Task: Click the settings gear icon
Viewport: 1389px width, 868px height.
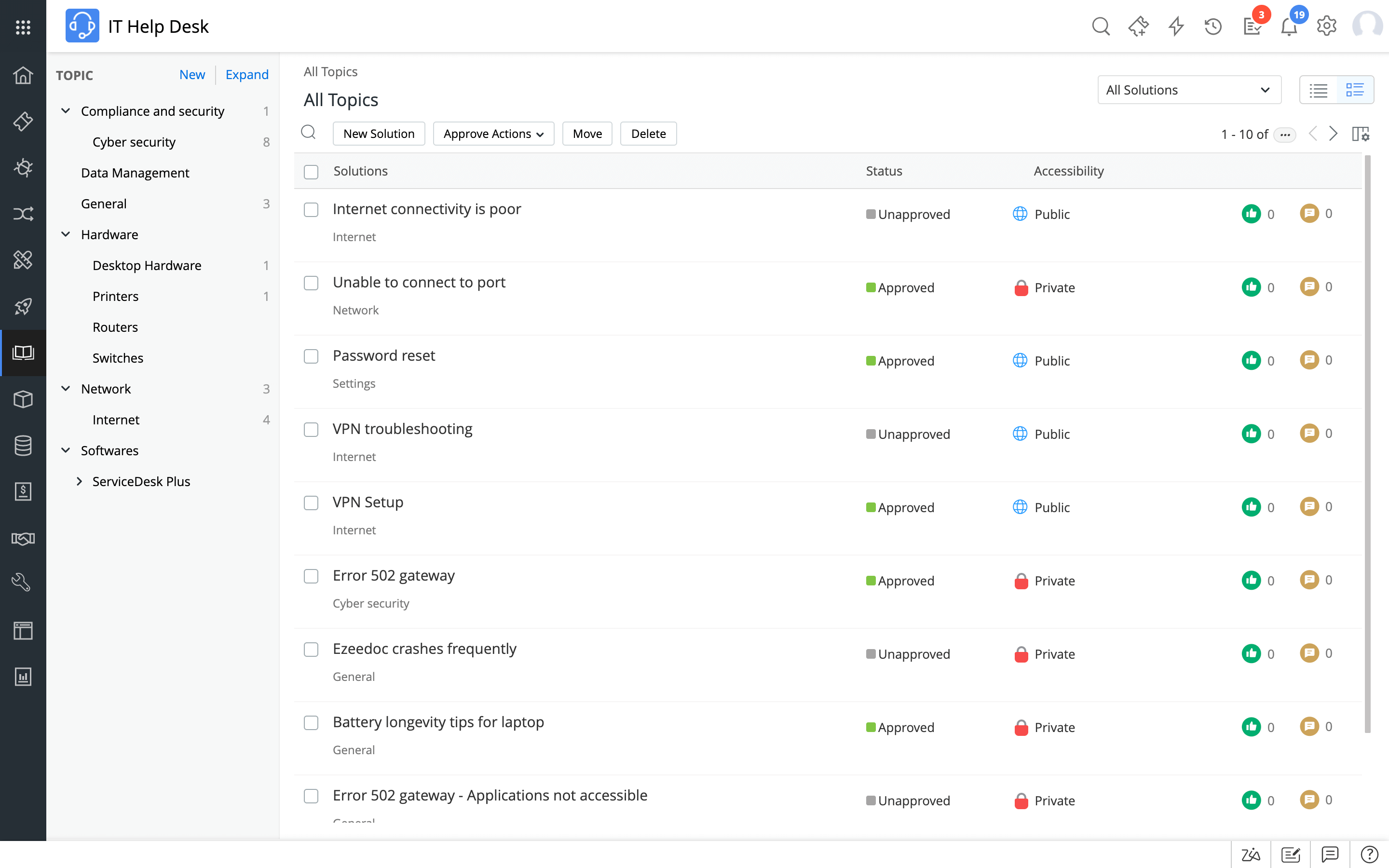Action: 1326,26
